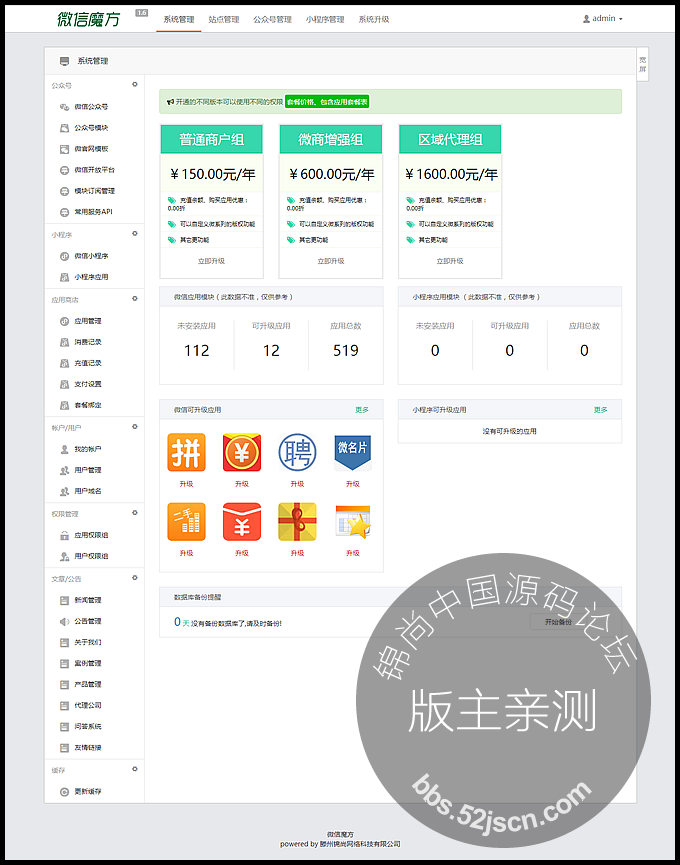
Task: Go to 微信开放平台 in sidebar
Action: 94,170
